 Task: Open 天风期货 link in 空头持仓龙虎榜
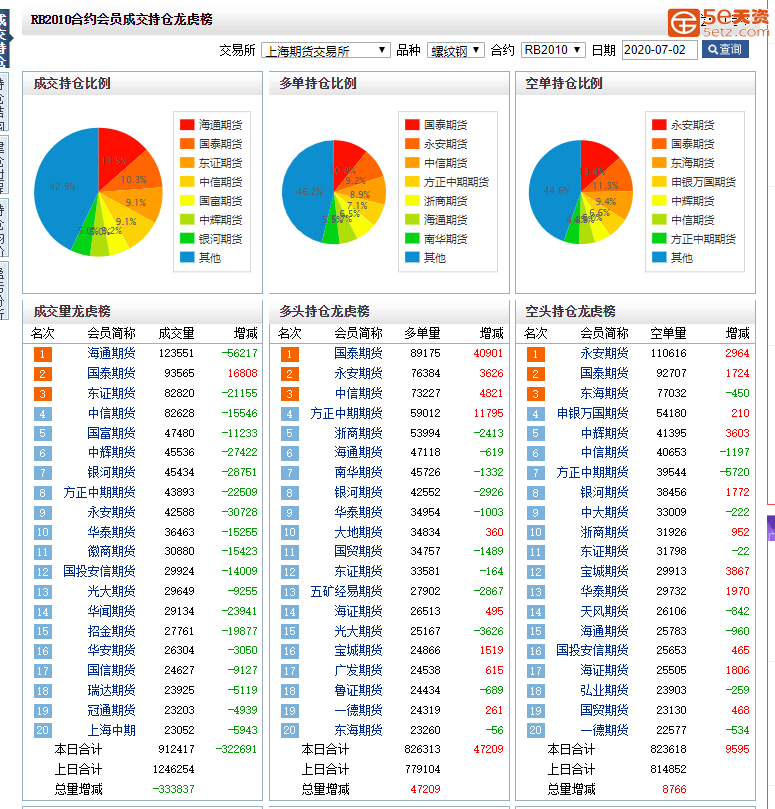tap(604, 612)
